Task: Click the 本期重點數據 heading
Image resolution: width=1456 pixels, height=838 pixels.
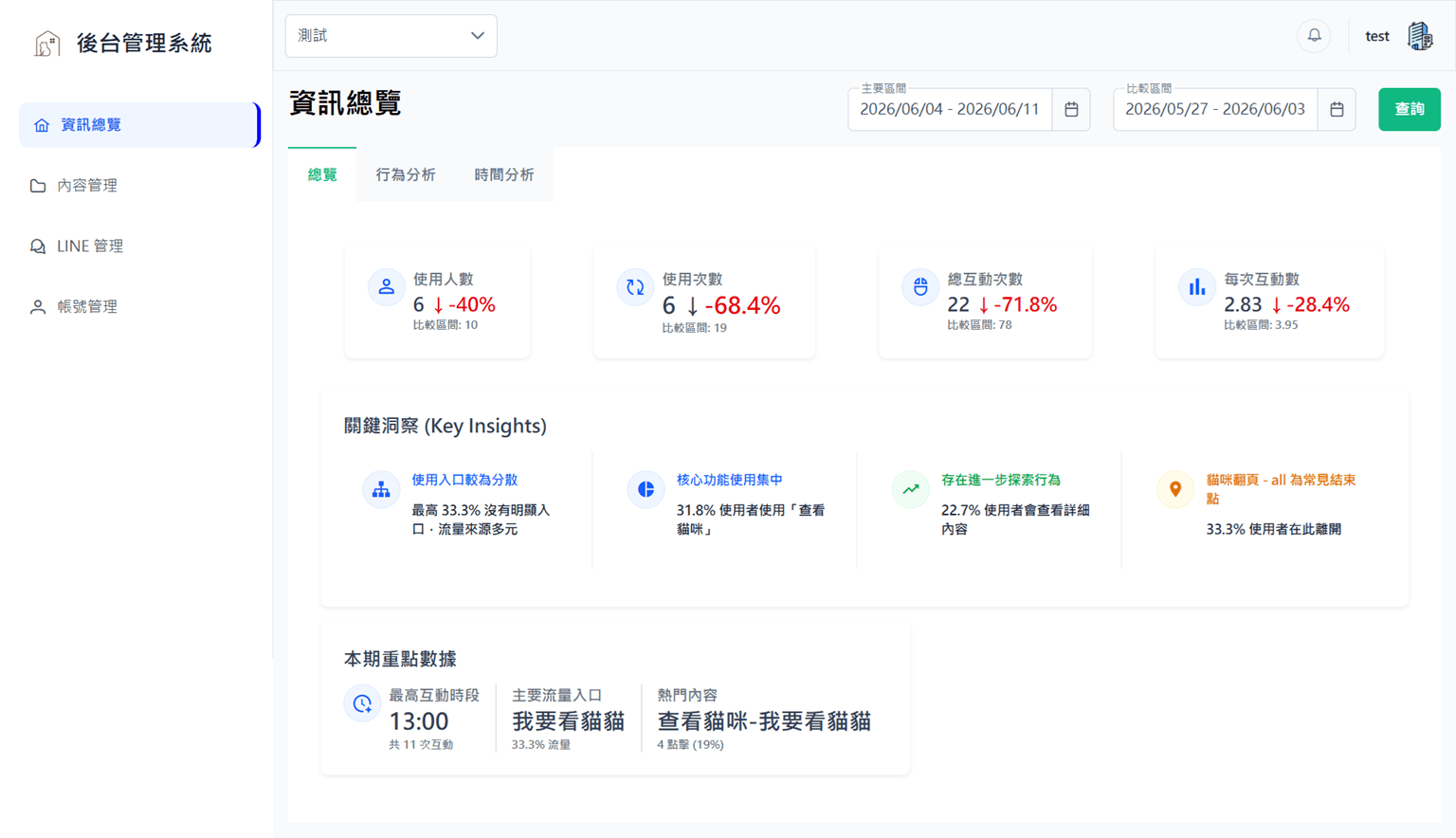Action: [400, 659]
